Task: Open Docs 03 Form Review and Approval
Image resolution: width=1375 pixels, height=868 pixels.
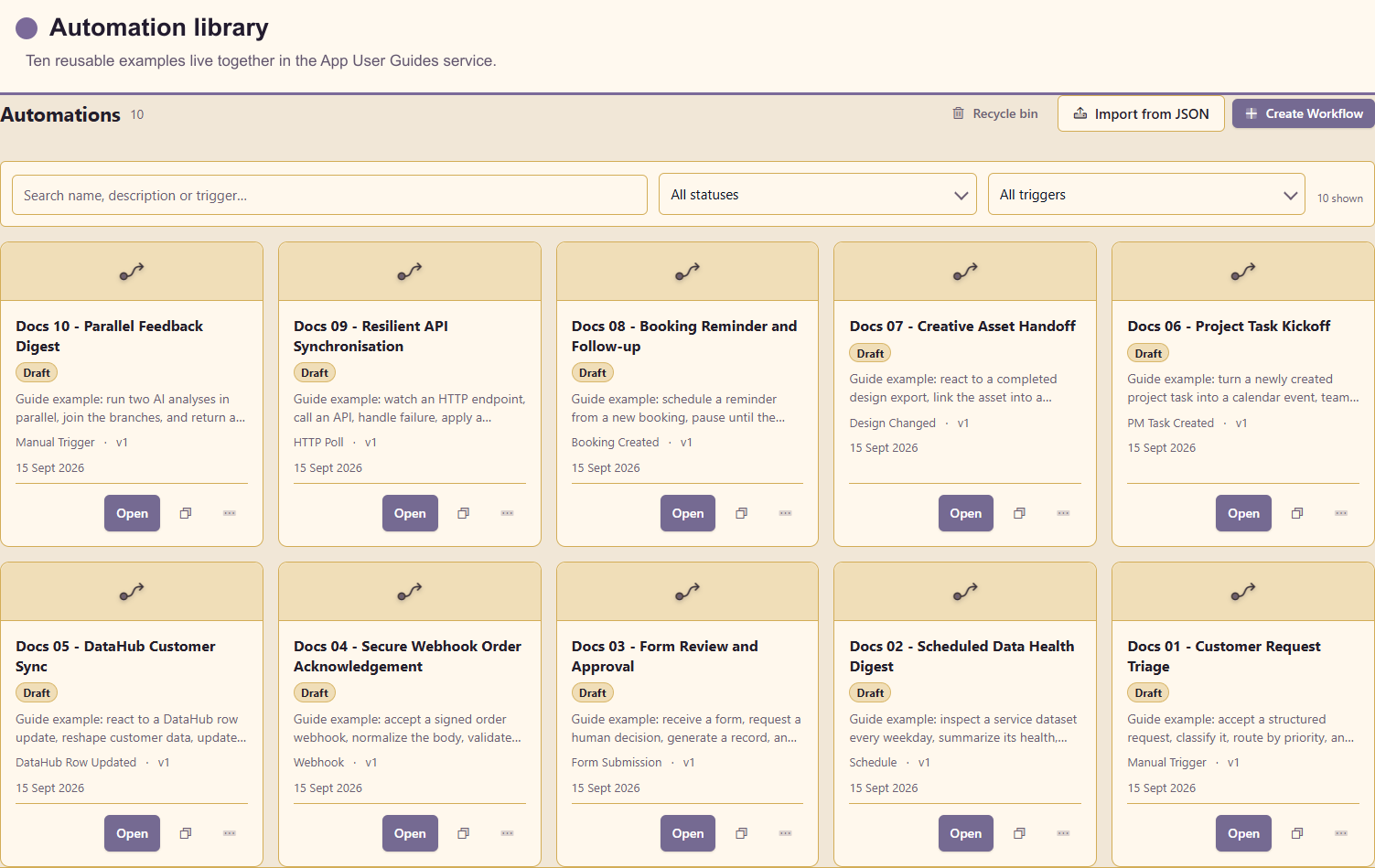Action: coord(688,833)
